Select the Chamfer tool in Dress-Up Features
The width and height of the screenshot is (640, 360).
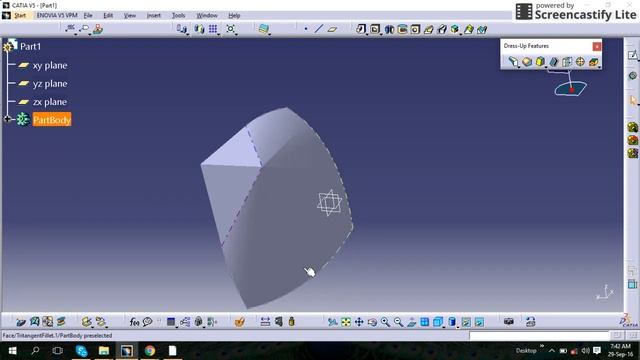coord(527,62)
